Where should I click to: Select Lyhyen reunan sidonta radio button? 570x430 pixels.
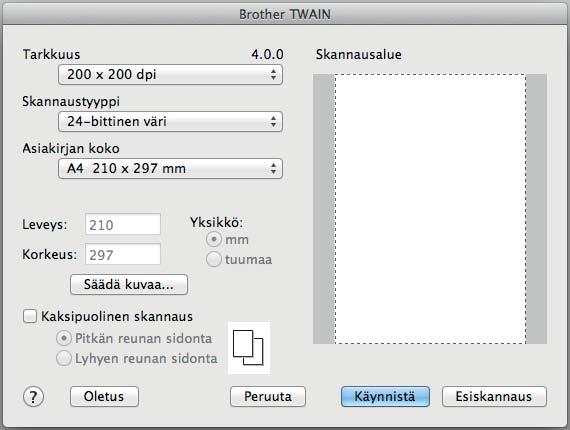click(x=64, y=358)
